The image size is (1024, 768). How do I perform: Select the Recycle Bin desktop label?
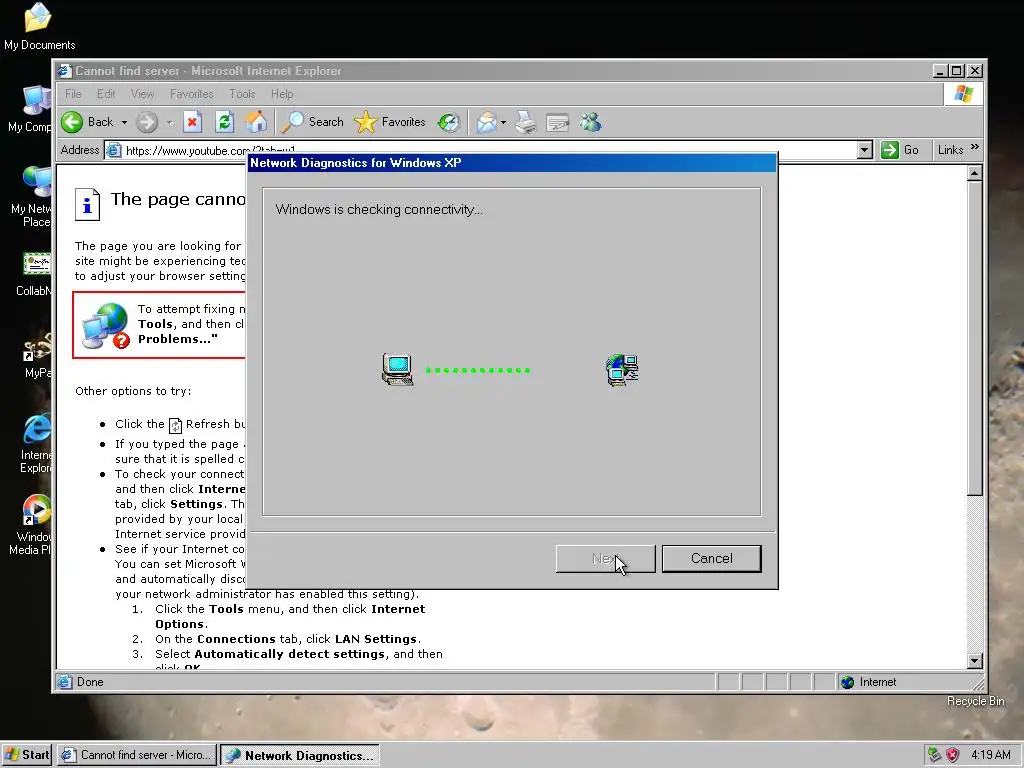tap(976, 701)
